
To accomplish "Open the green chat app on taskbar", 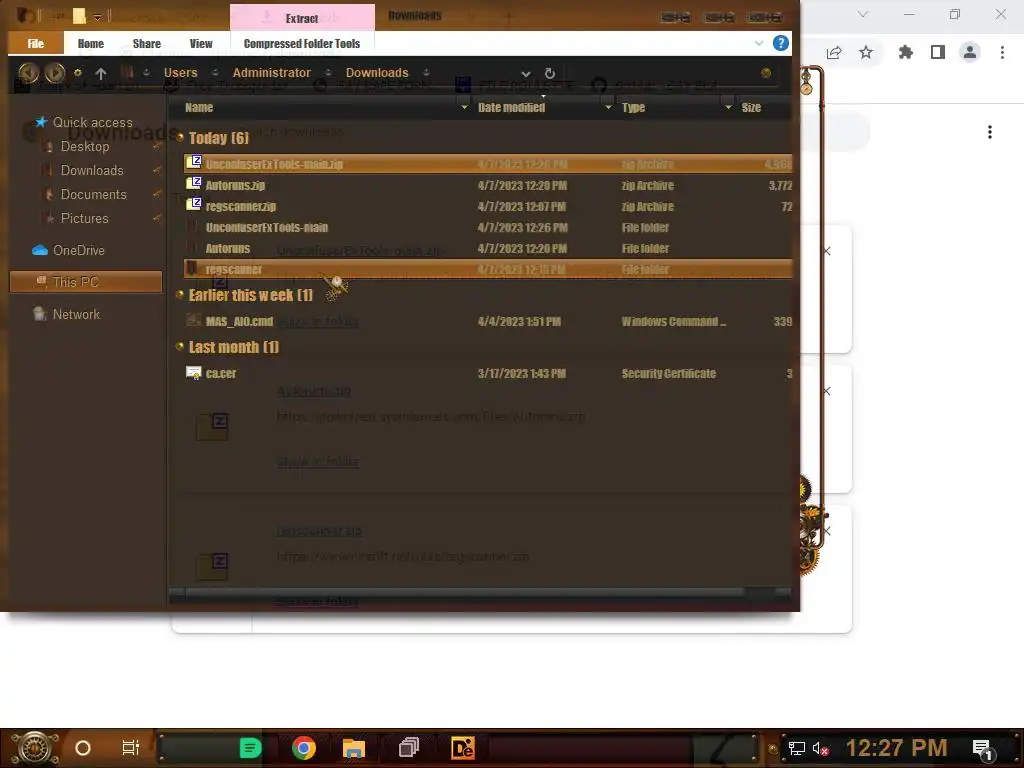I will tap(250, 748).
